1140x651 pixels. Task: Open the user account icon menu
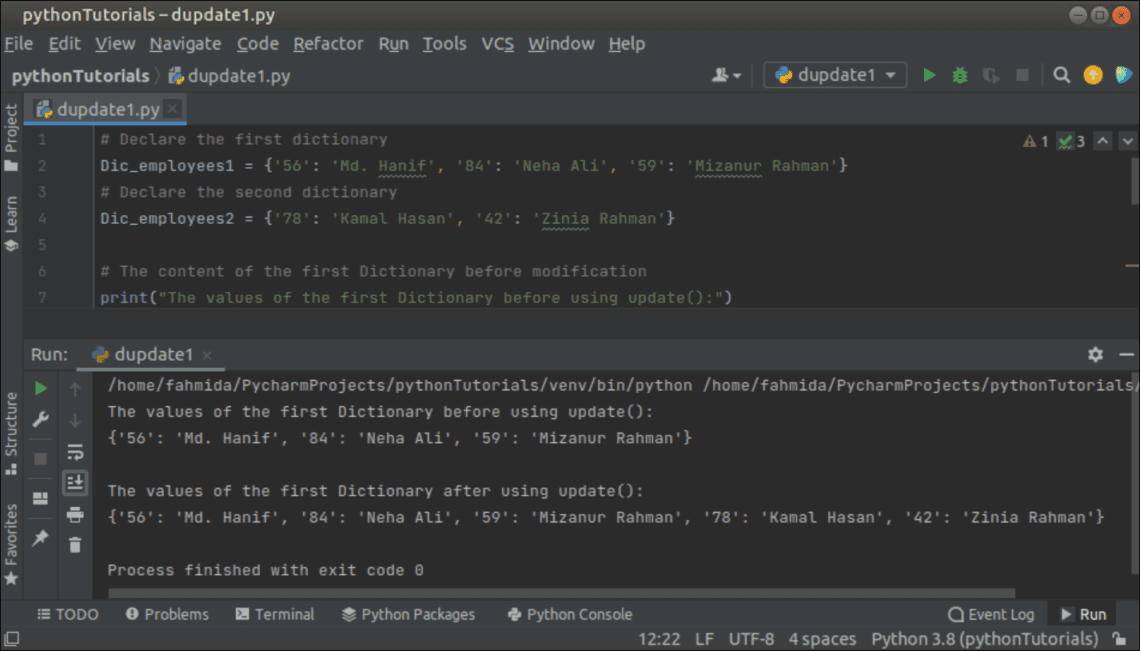click(726, 75)
